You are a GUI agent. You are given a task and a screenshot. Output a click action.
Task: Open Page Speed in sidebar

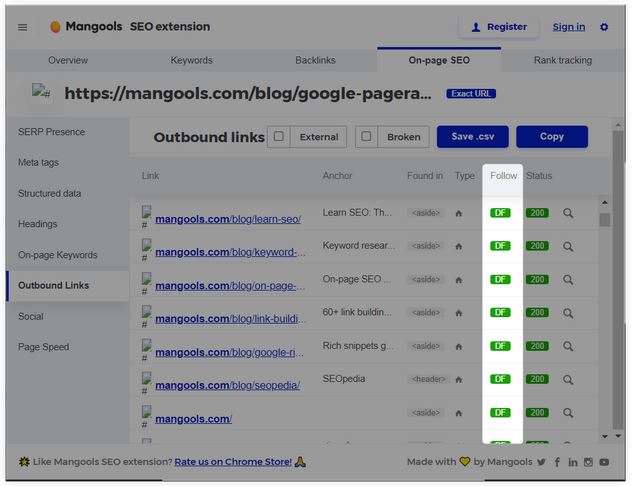tap(44, 347)
